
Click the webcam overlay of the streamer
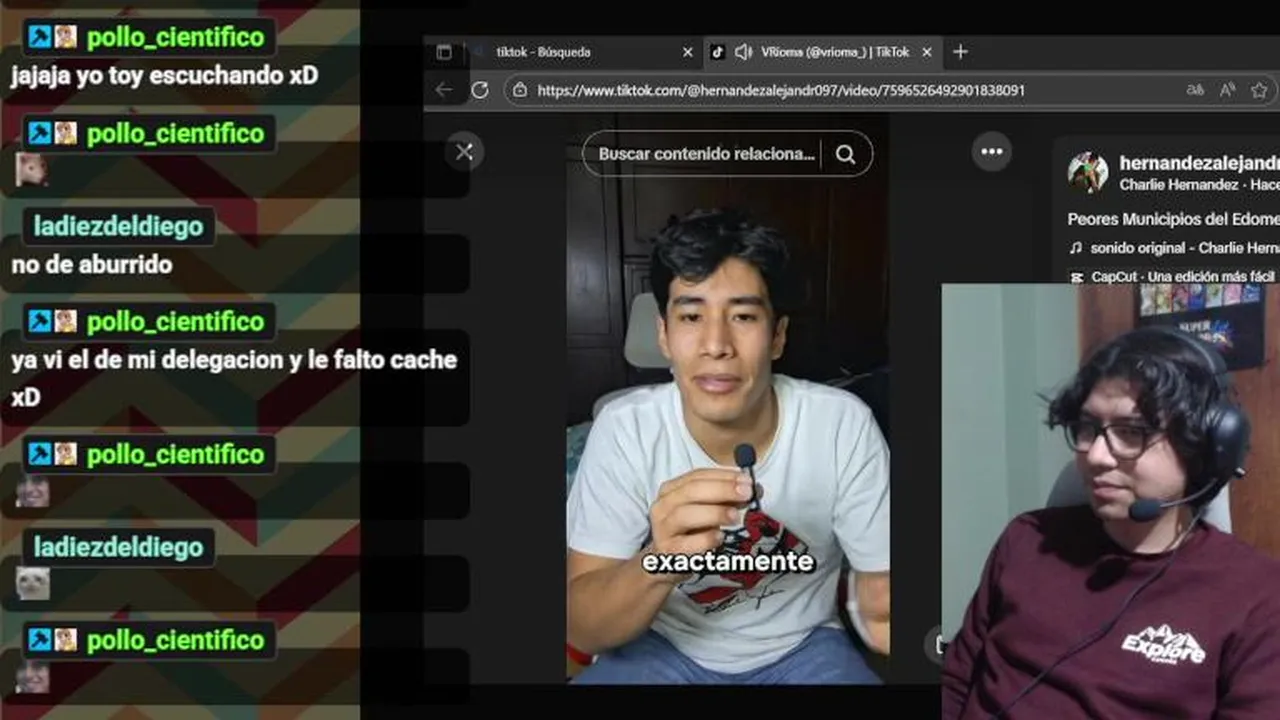click(x=1110, y=501)
